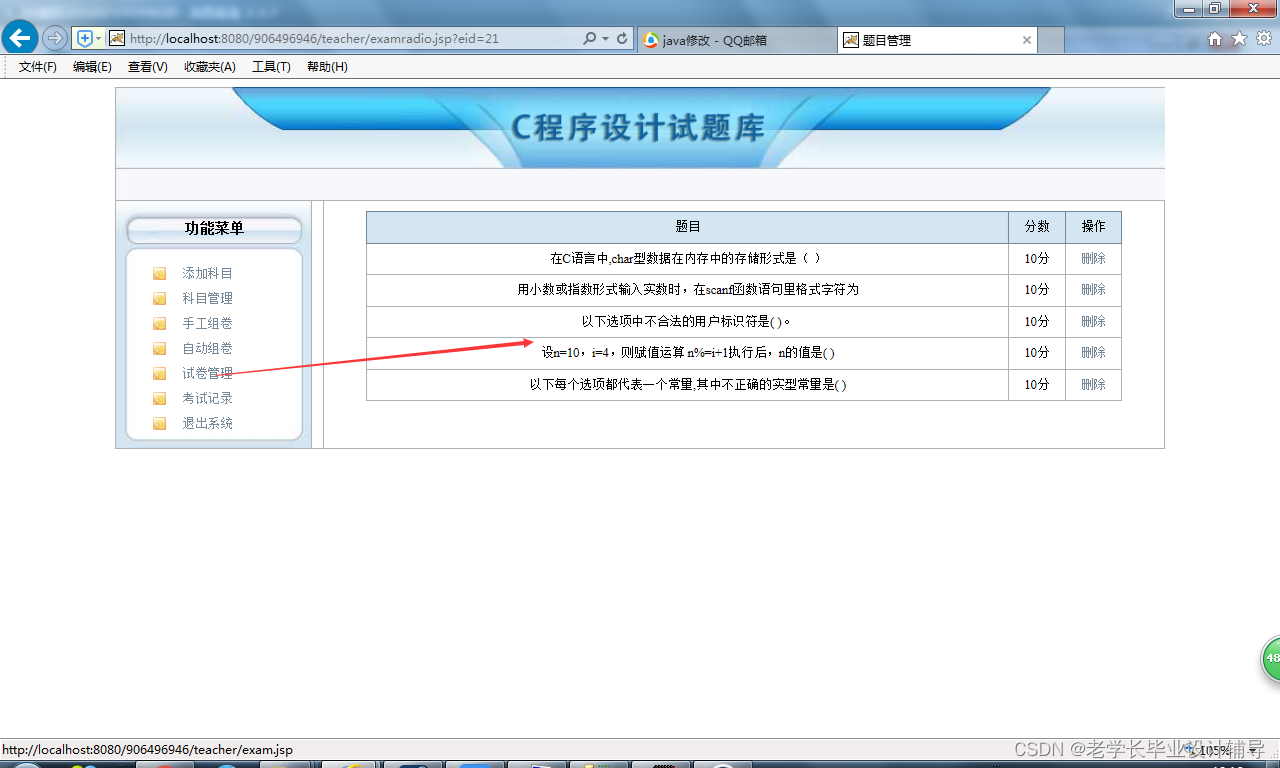Click inside the address bar URL field
This screenshot has width=1280, height=768.
300,37
